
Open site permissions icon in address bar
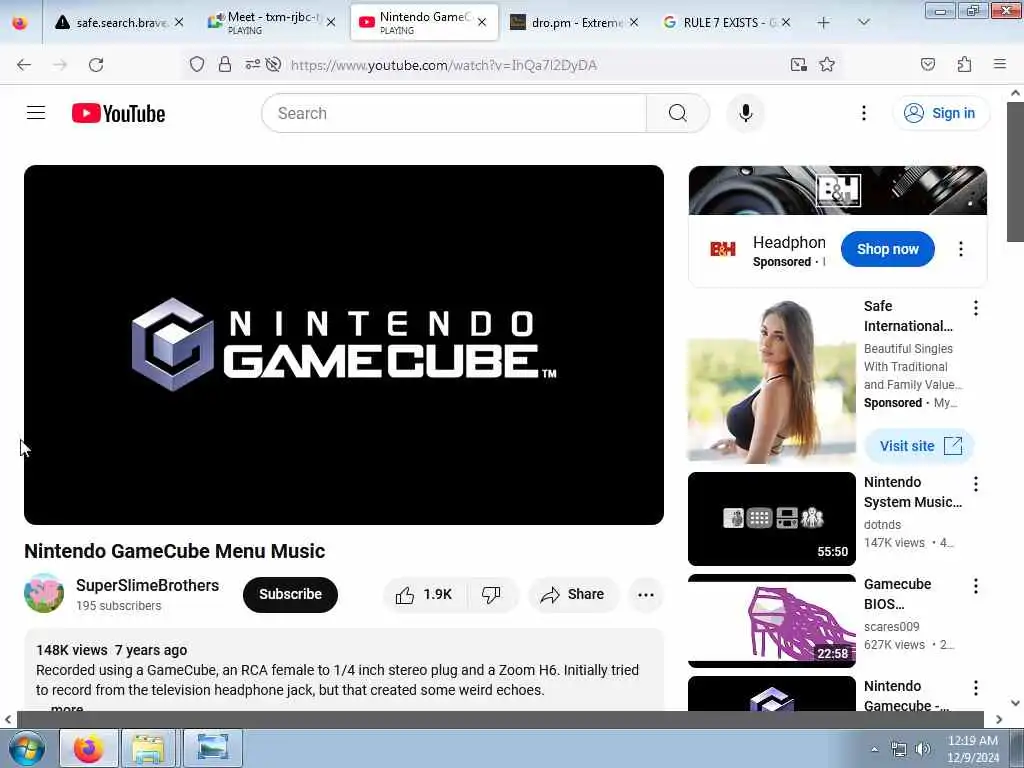click(253, 64)
